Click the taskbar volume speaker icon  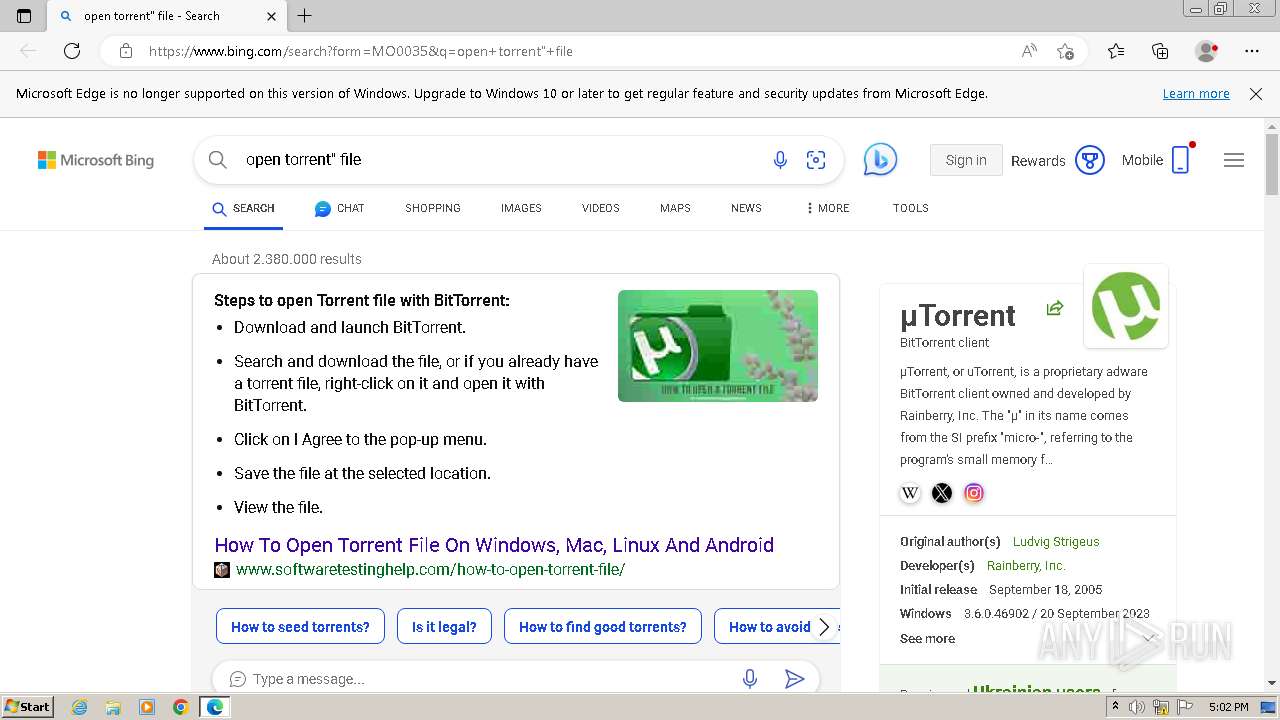(1137, 707)
